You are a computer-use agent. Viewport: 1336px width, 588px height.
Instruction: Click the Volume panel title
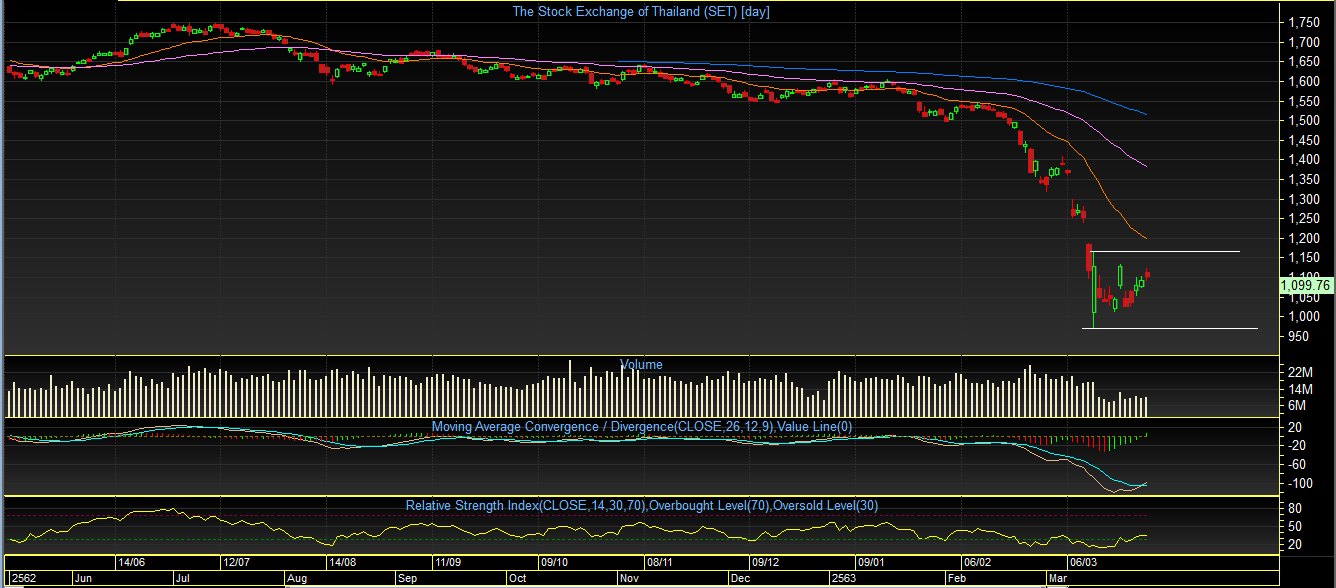pos(641,365)
